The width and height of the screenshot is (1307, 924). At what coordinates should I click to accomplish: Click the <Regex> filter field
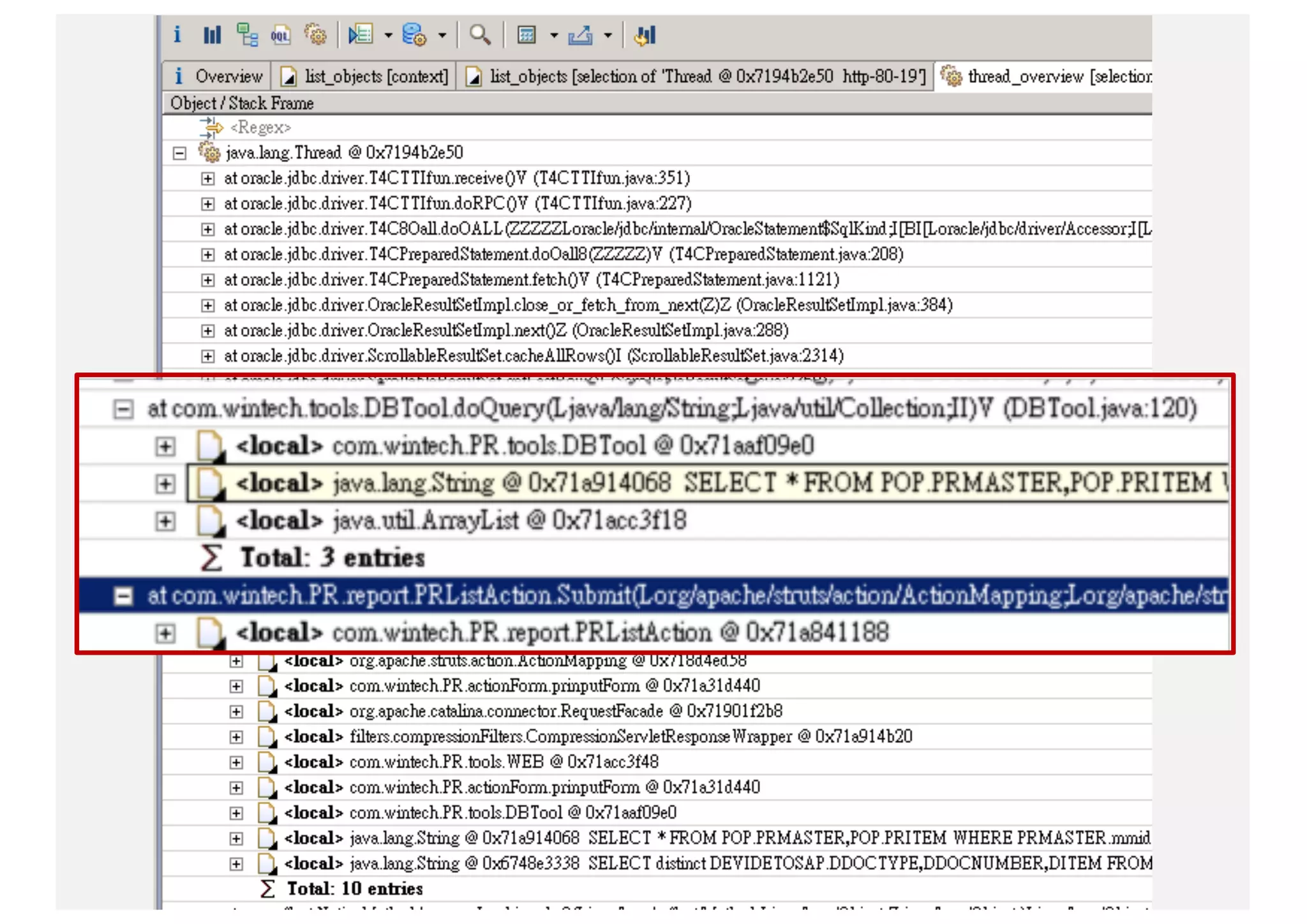coord(260,128)
